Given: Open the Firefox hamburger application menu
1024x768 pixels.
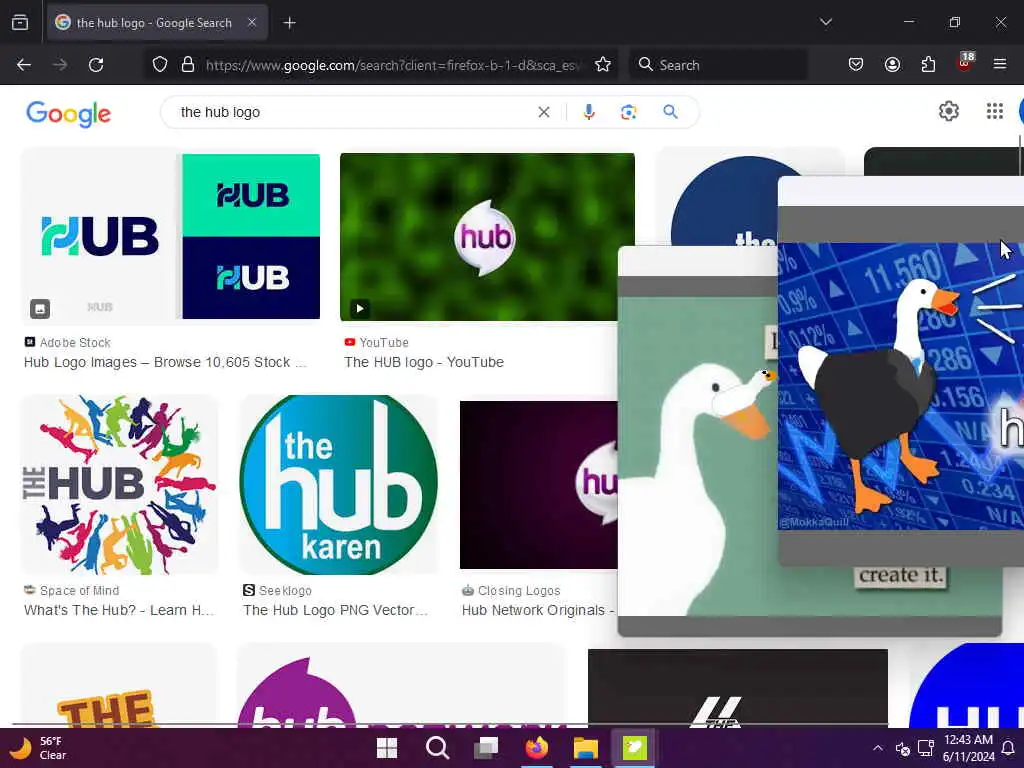Looking at the screenshot, I should (x=999, y=65).
